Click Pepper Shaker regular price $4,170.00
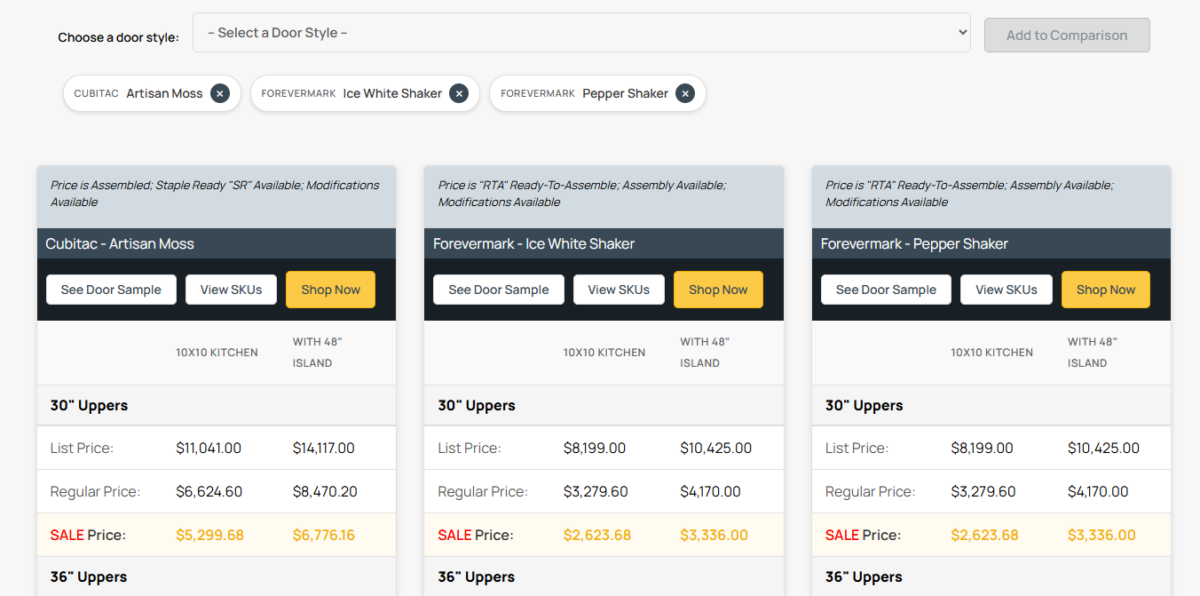Viewport: 1200px width, 596px height. click(1098, 492)
